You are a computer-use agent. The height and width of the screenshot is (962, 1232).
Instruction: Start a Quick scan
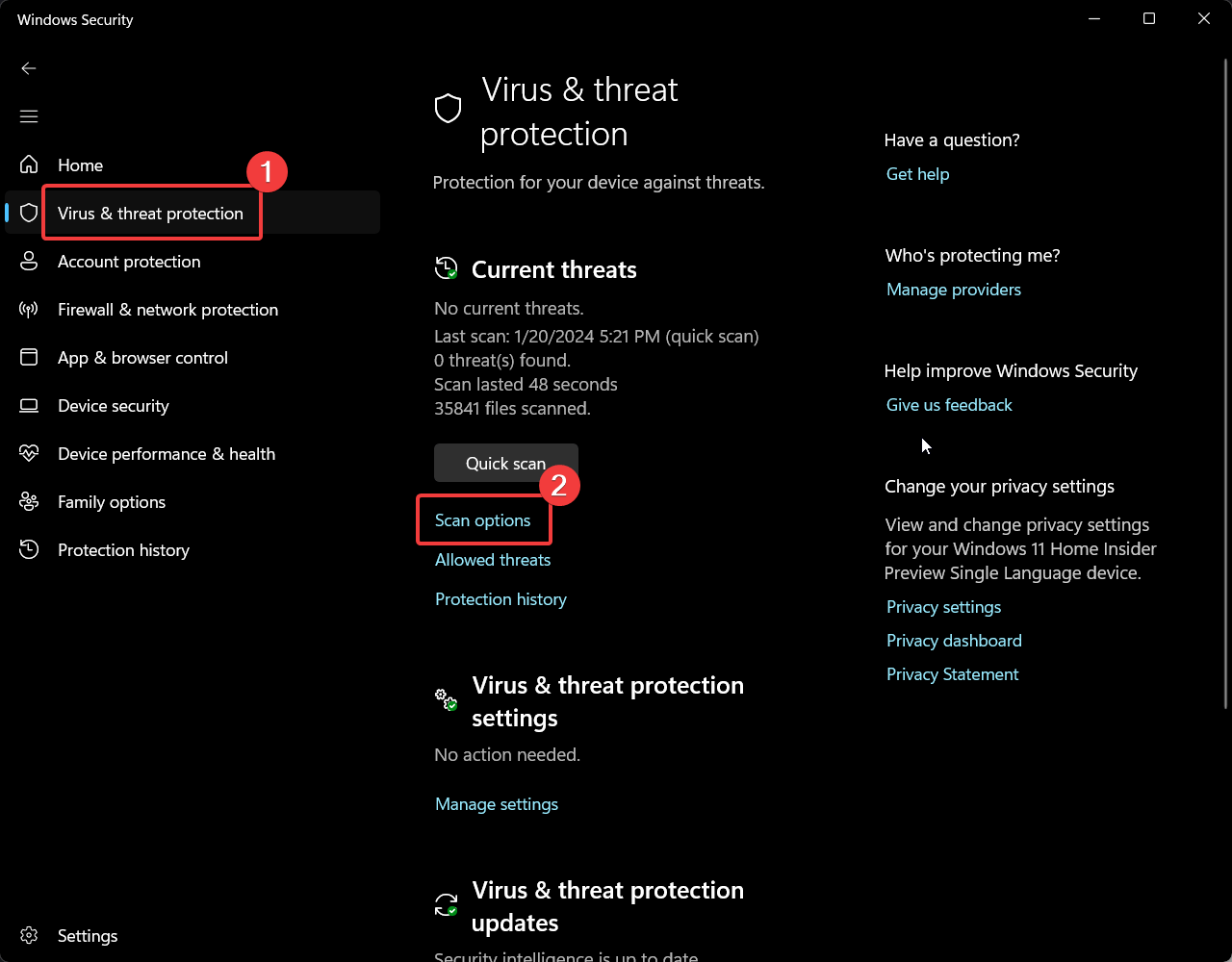click(x=505, y=464)
